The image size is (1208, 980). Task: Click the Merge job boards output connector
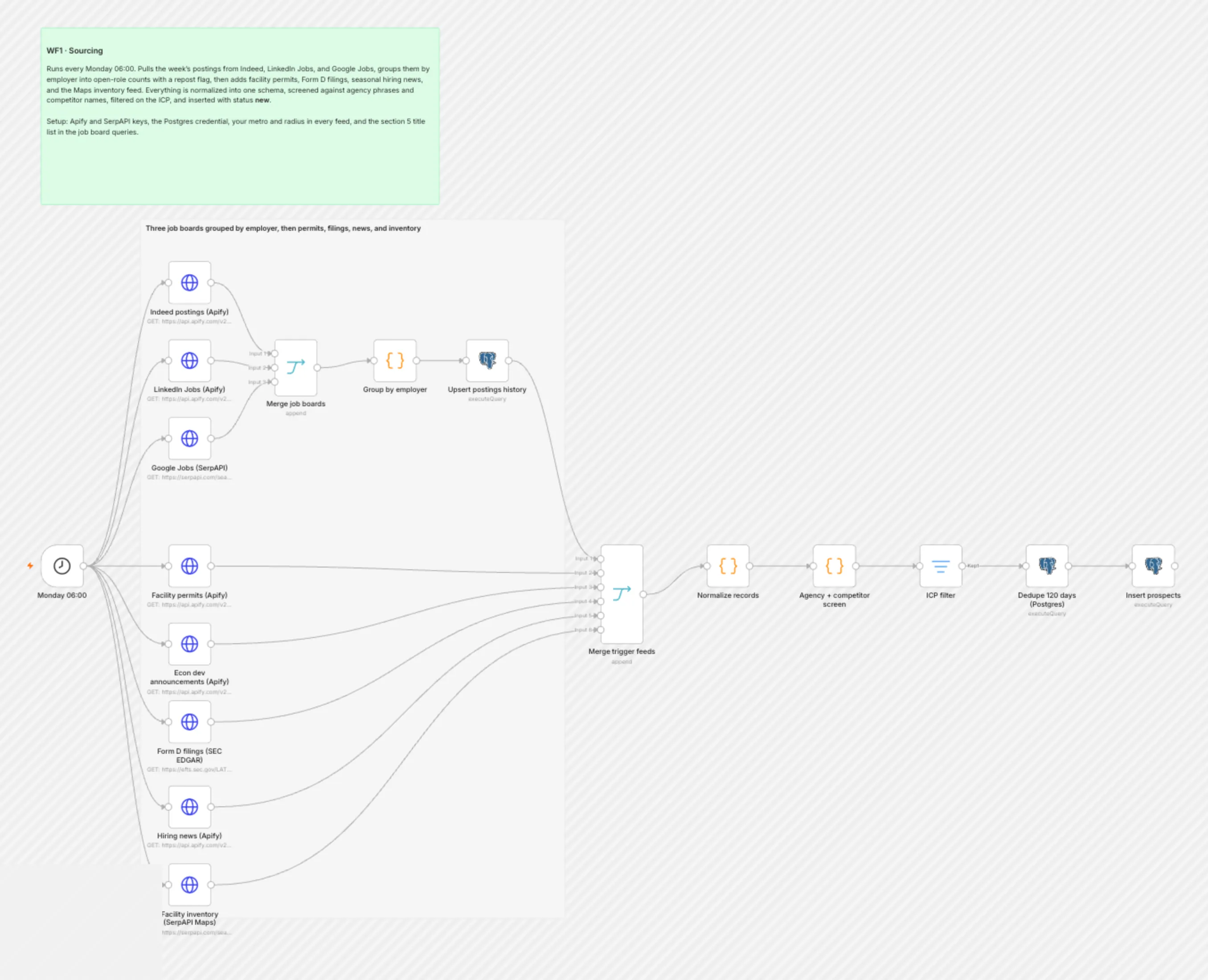click(x=317, y=367)
